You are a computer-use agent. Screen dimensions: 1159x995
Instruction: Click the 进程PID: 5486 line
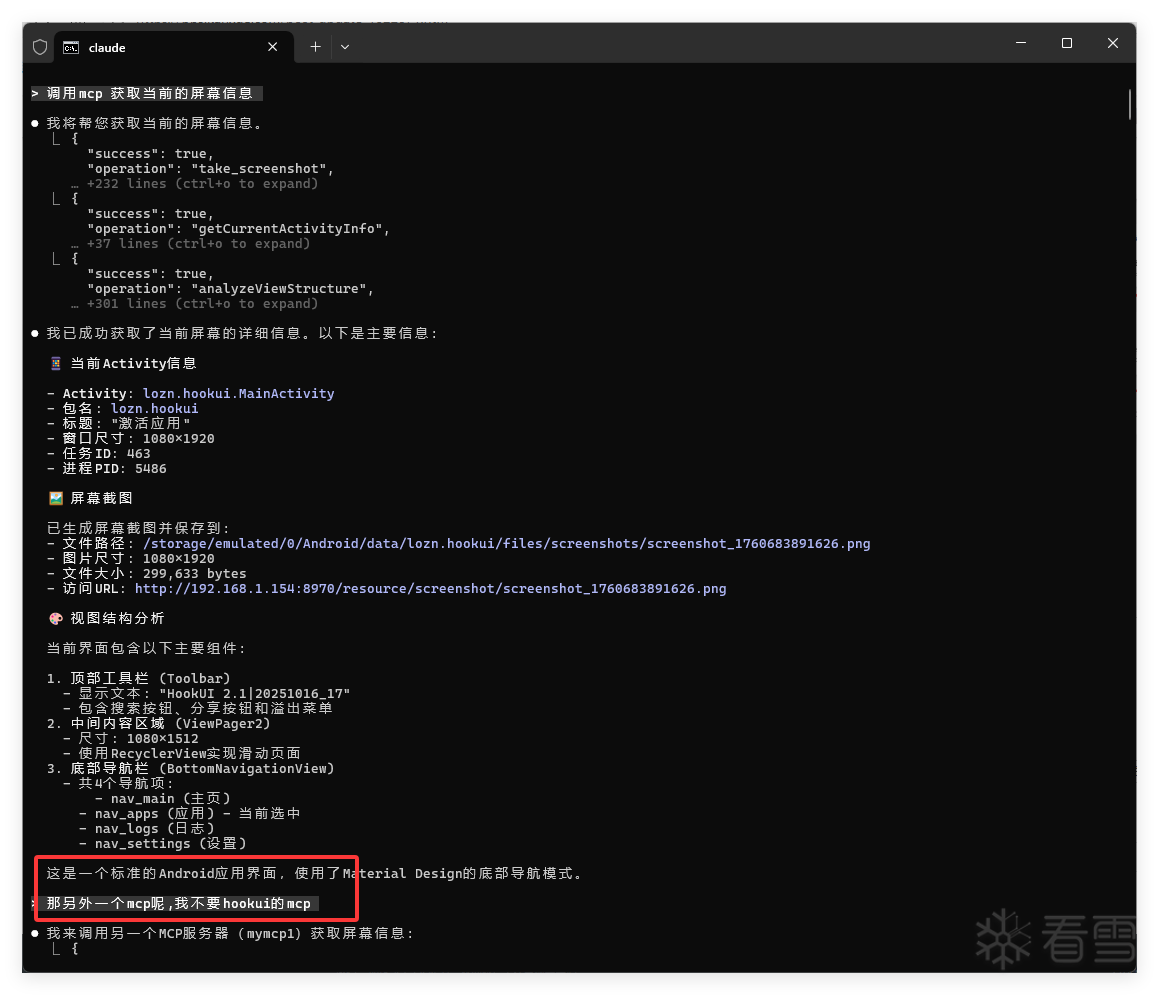point(106,469)
